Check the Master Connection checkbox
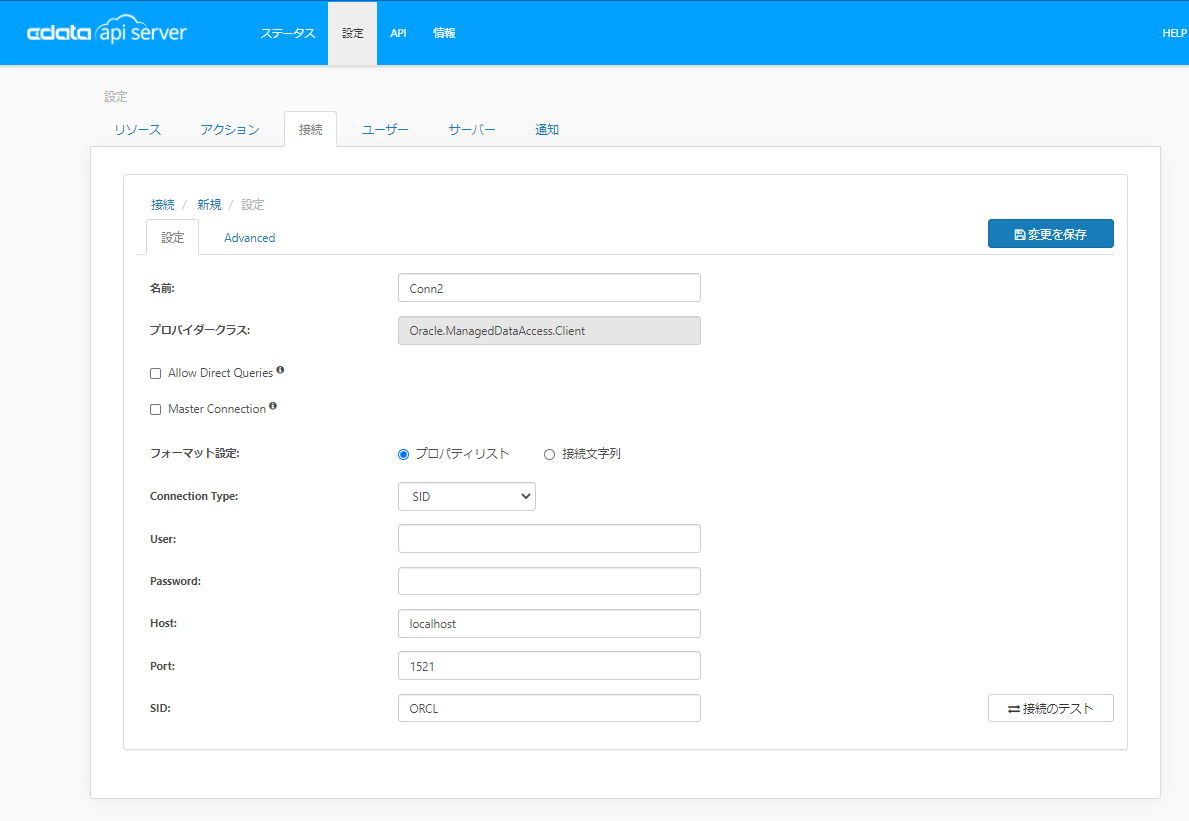 (x=155, y=409)
